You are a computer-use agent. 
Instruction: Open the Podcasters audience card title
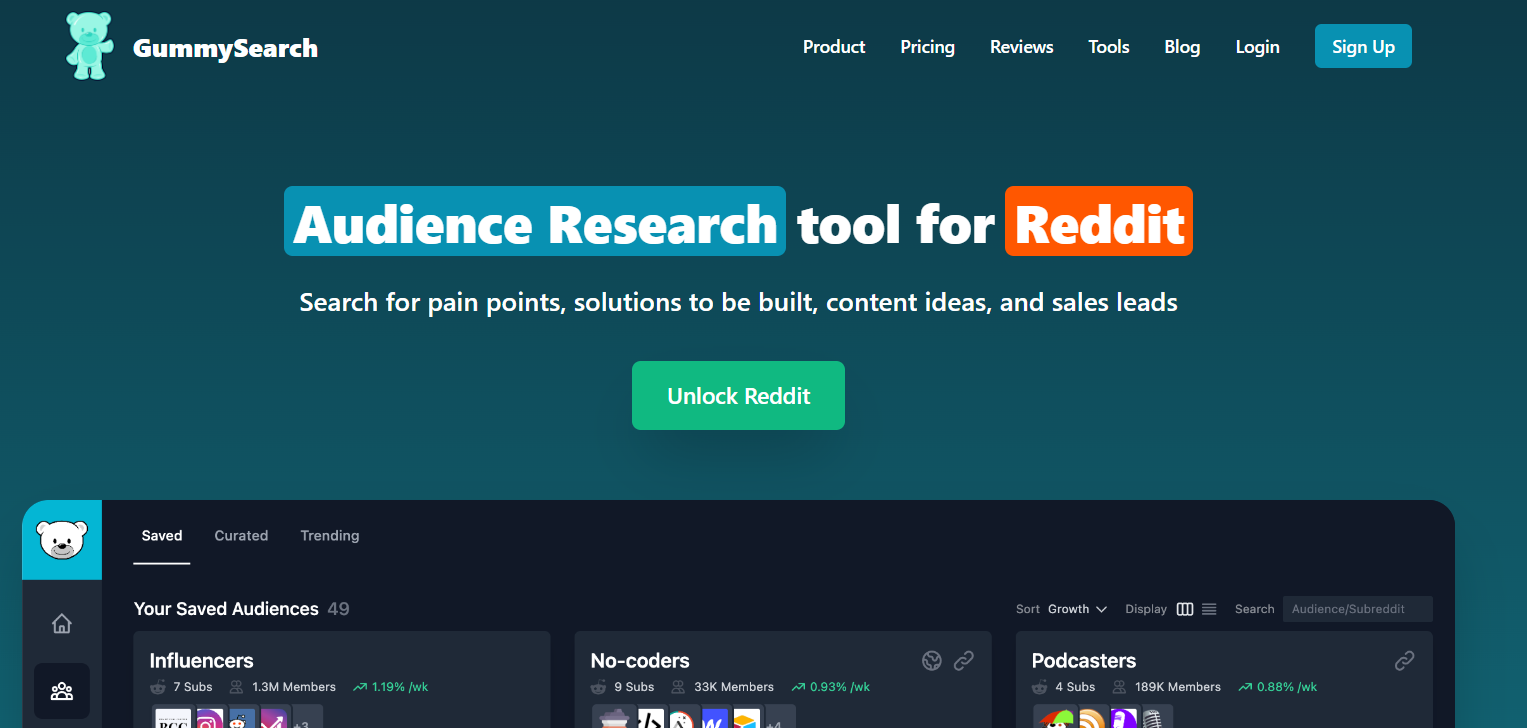1083,661
